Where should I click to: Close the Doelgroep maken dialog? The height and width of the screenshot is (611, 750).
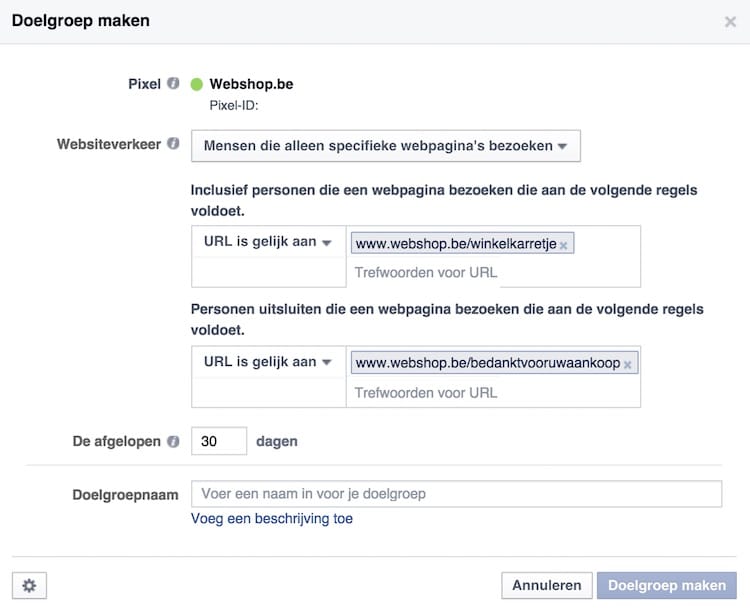pos(730,22)
